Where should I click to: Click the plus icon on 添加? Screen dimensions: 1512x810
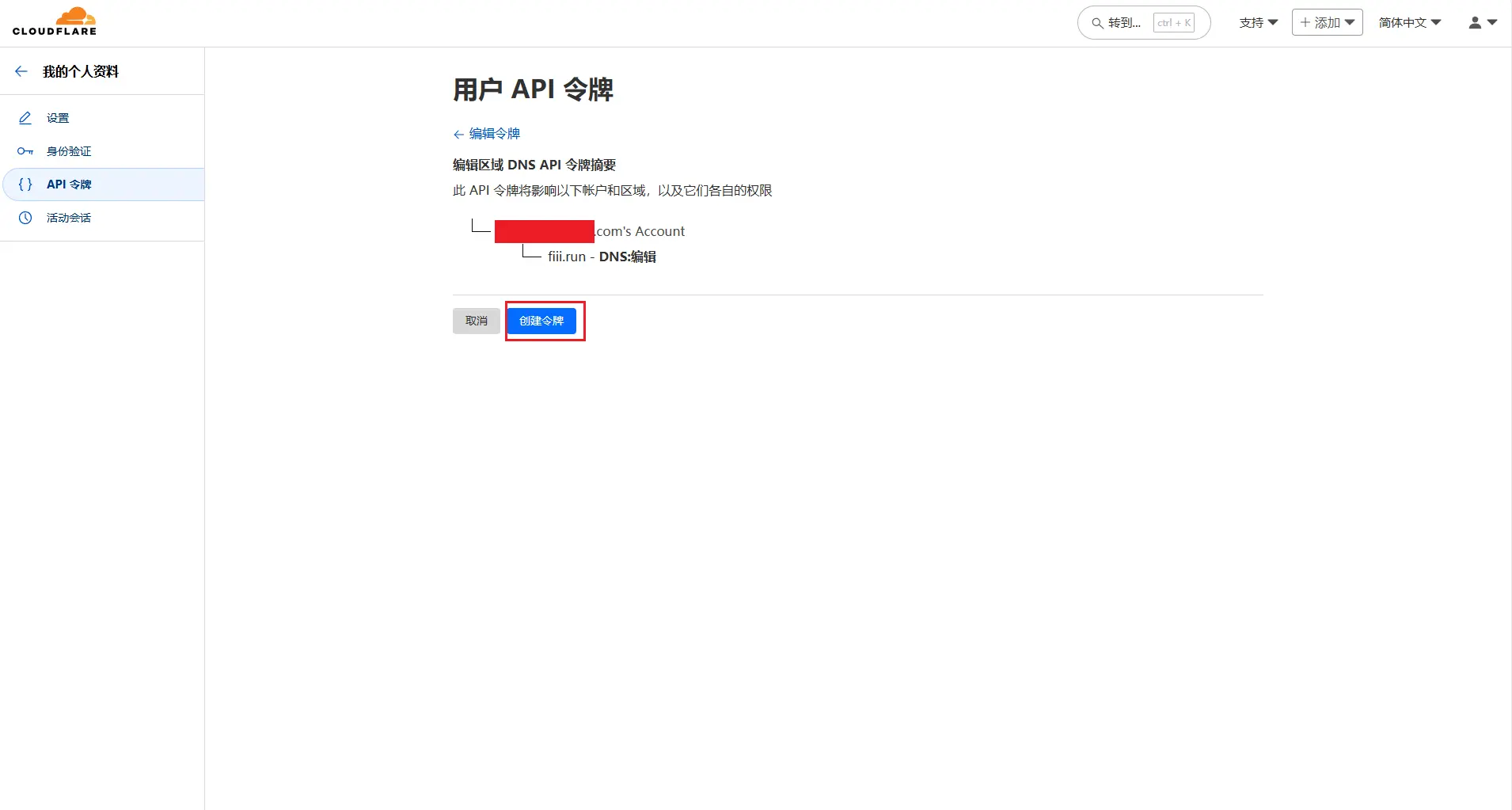(x=1305, y=22)
